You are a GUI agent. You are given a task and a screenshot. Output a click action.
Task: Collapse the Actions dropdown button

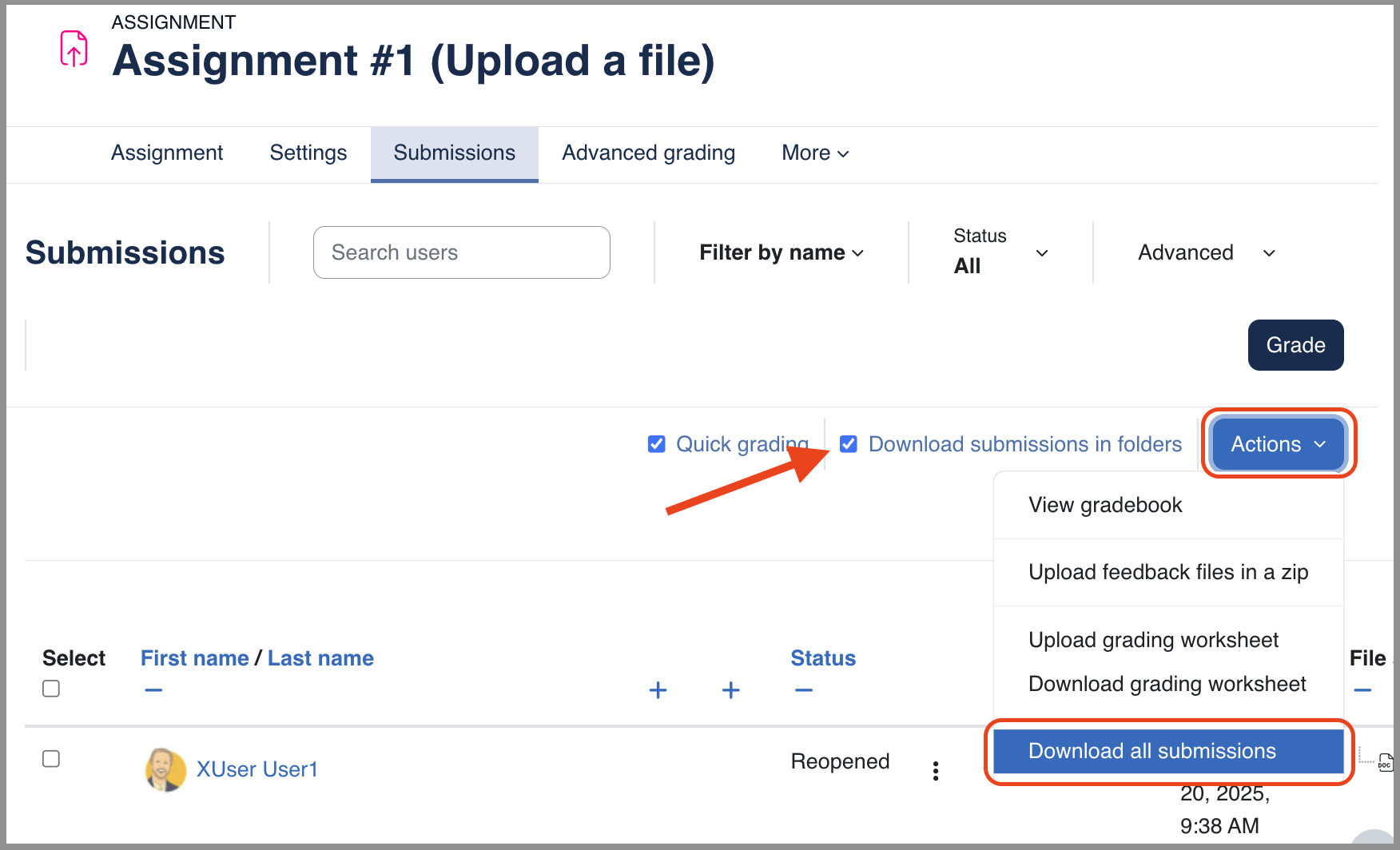1279,444
